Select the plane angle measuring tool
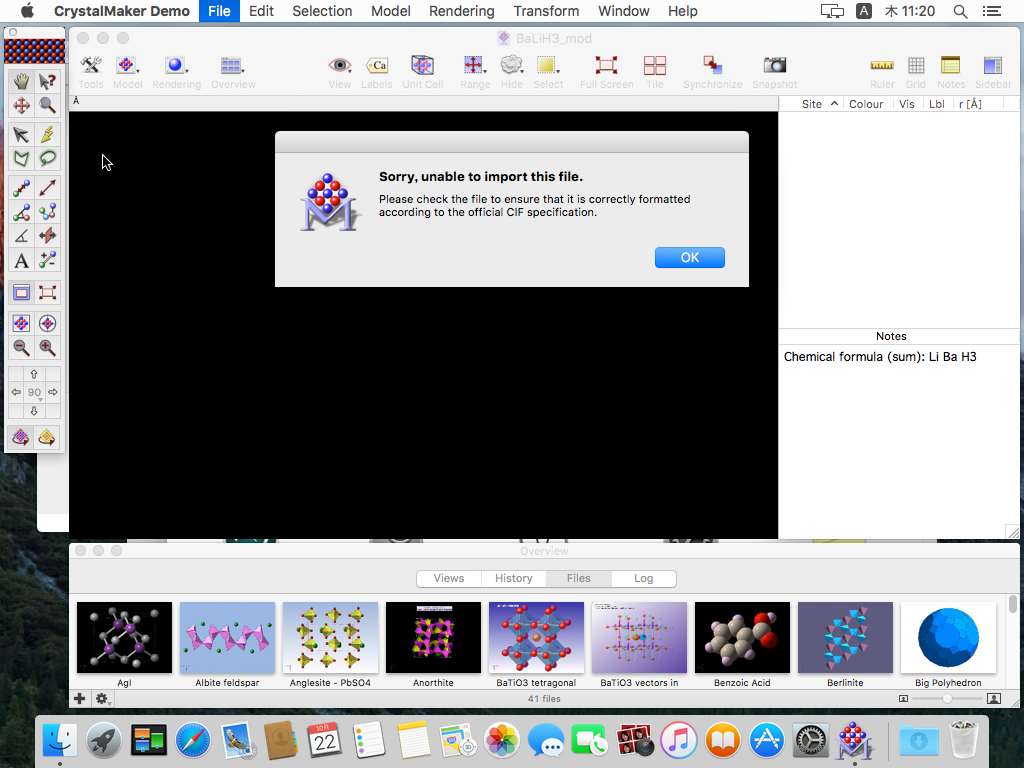Viewport: 1024px width, 768px height. click(x=22, y=236)
